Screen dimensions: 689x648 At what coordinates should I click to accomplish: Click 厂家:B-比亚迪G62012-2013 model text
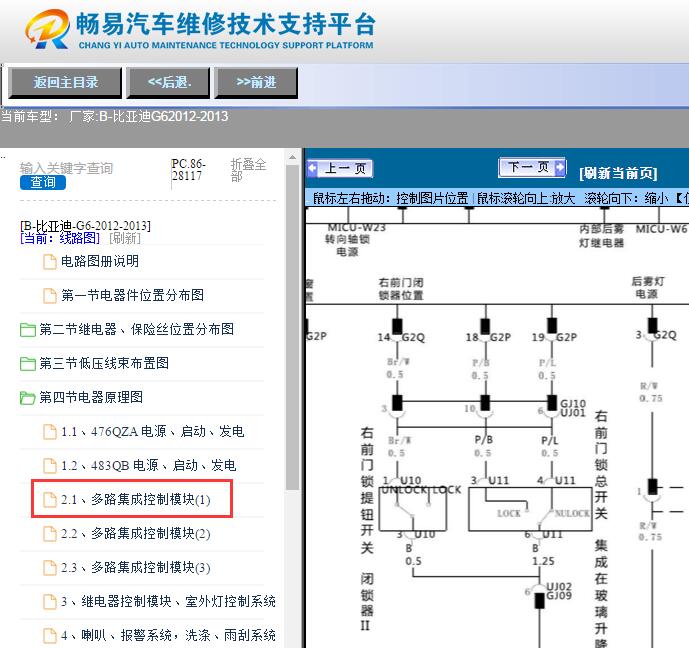point(149,116)
